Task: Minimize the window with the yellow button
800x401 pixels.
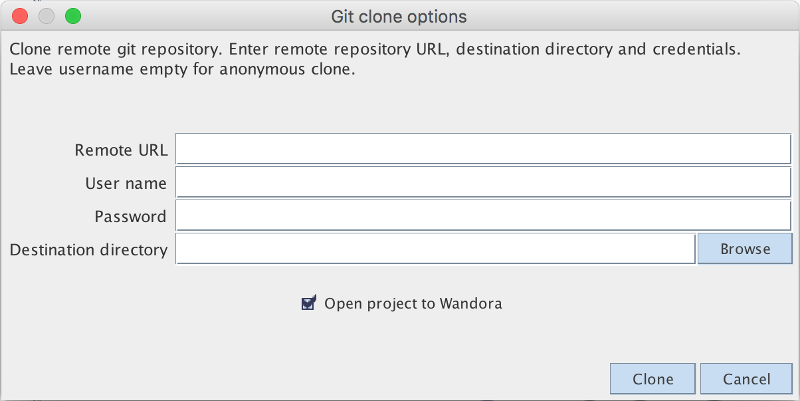Action: click(x=46, y=17)
